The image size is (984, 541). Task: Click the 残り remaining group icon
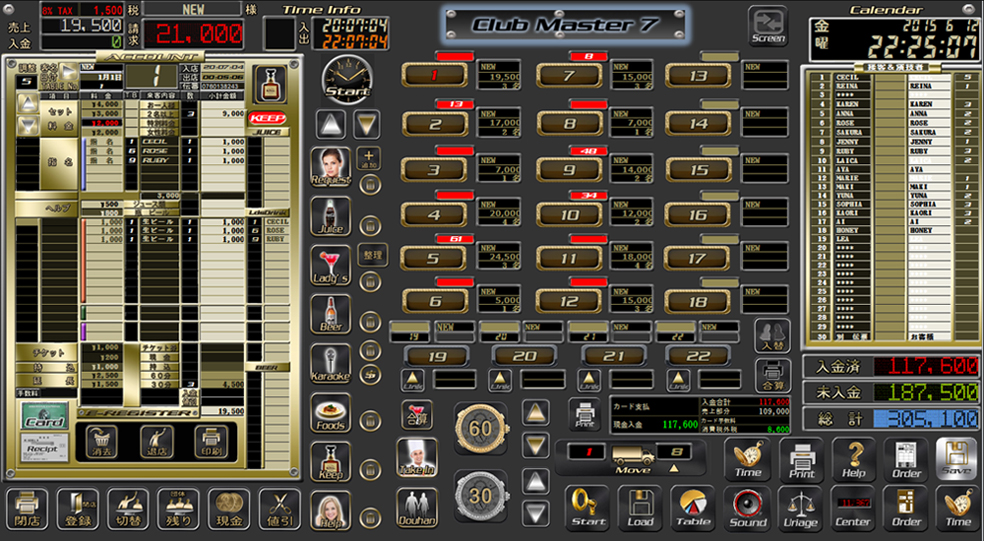click(x=178, y=509)
